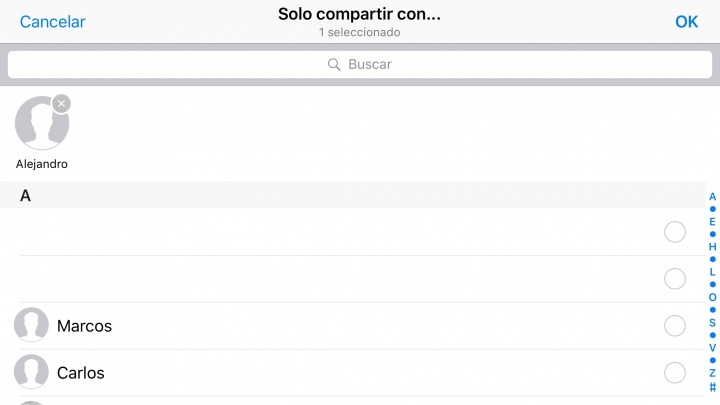Image resolution: width=720 pixels, height=405 pixels.
Task: Select the first blank contact's radio button
Action: [675, 232]
